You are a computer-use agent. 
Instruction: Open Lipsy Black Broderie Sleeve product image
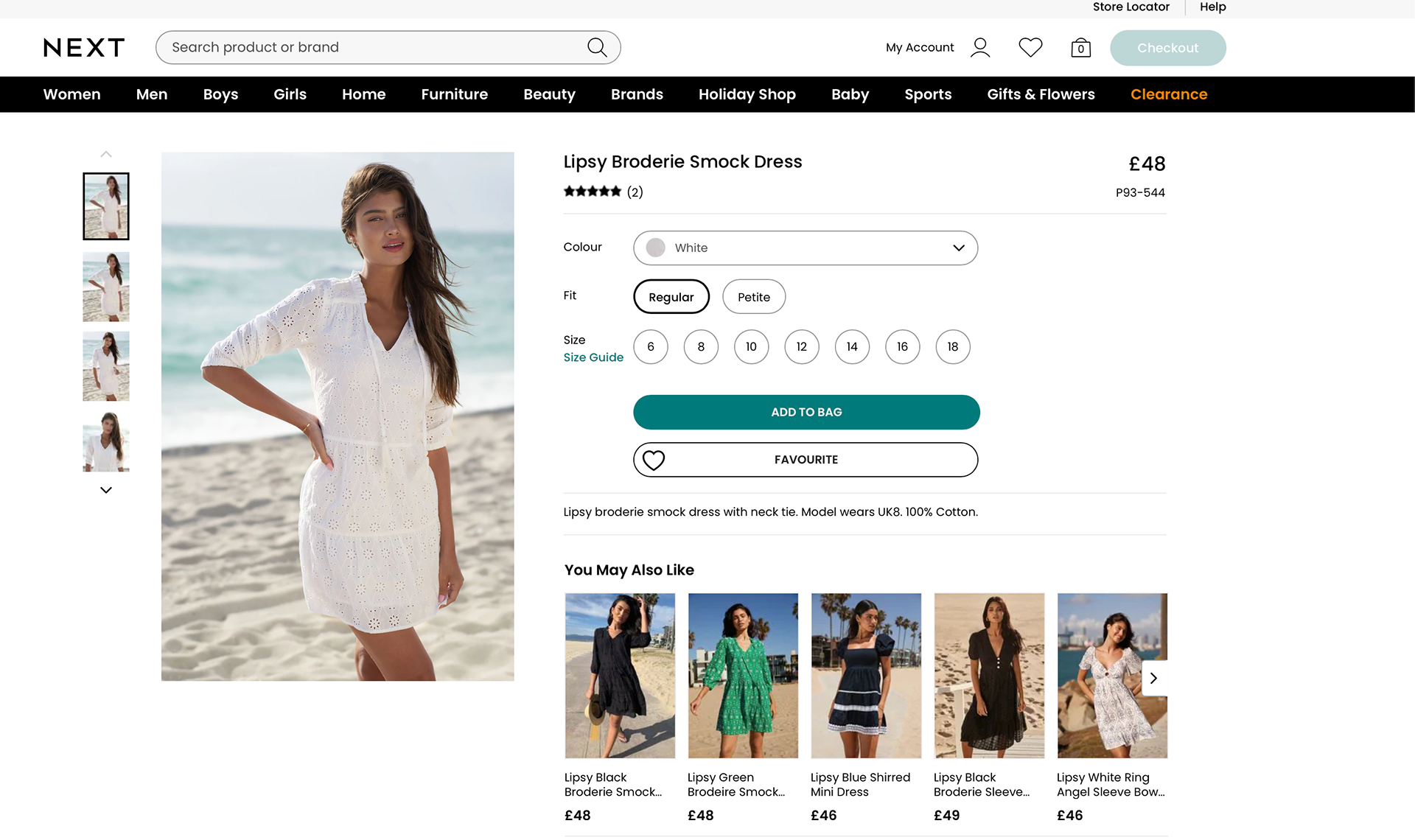click(989, 676)
